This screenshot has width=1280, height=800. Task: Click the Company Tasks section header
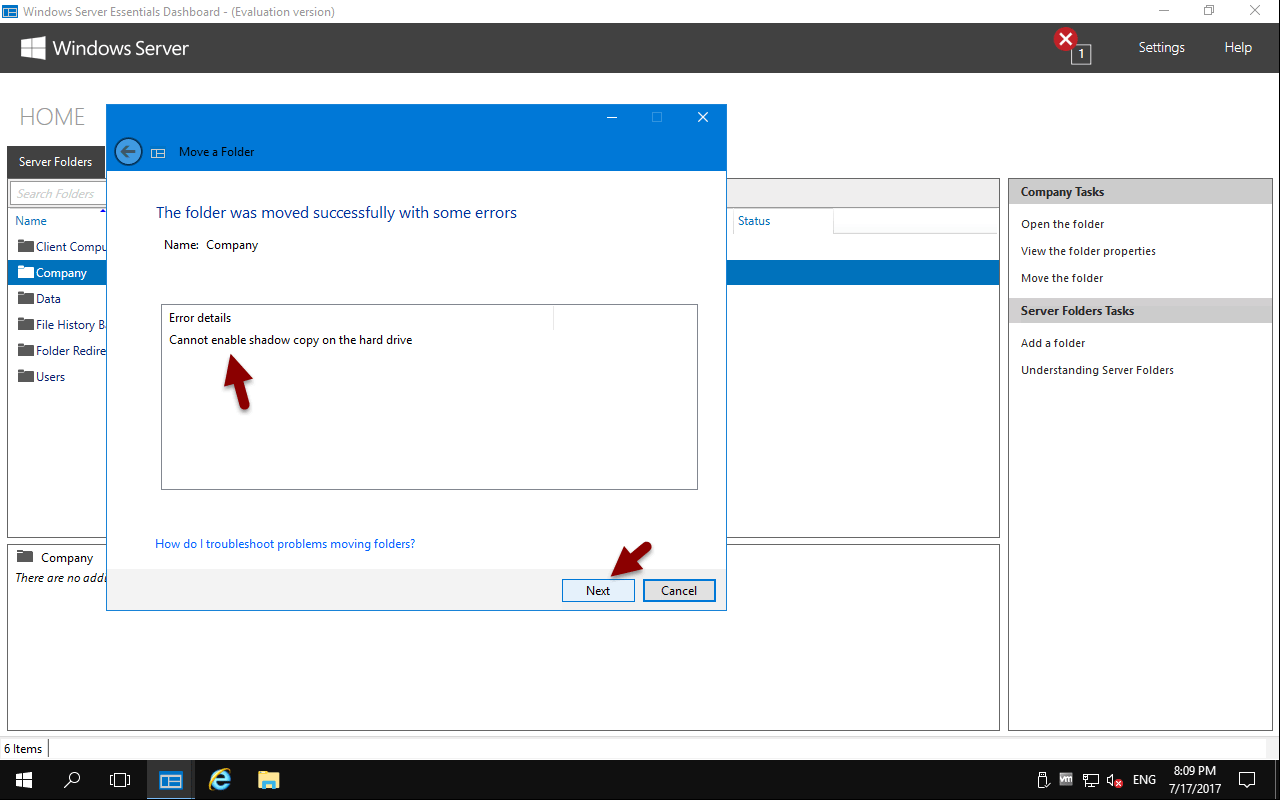(1140, 192)
